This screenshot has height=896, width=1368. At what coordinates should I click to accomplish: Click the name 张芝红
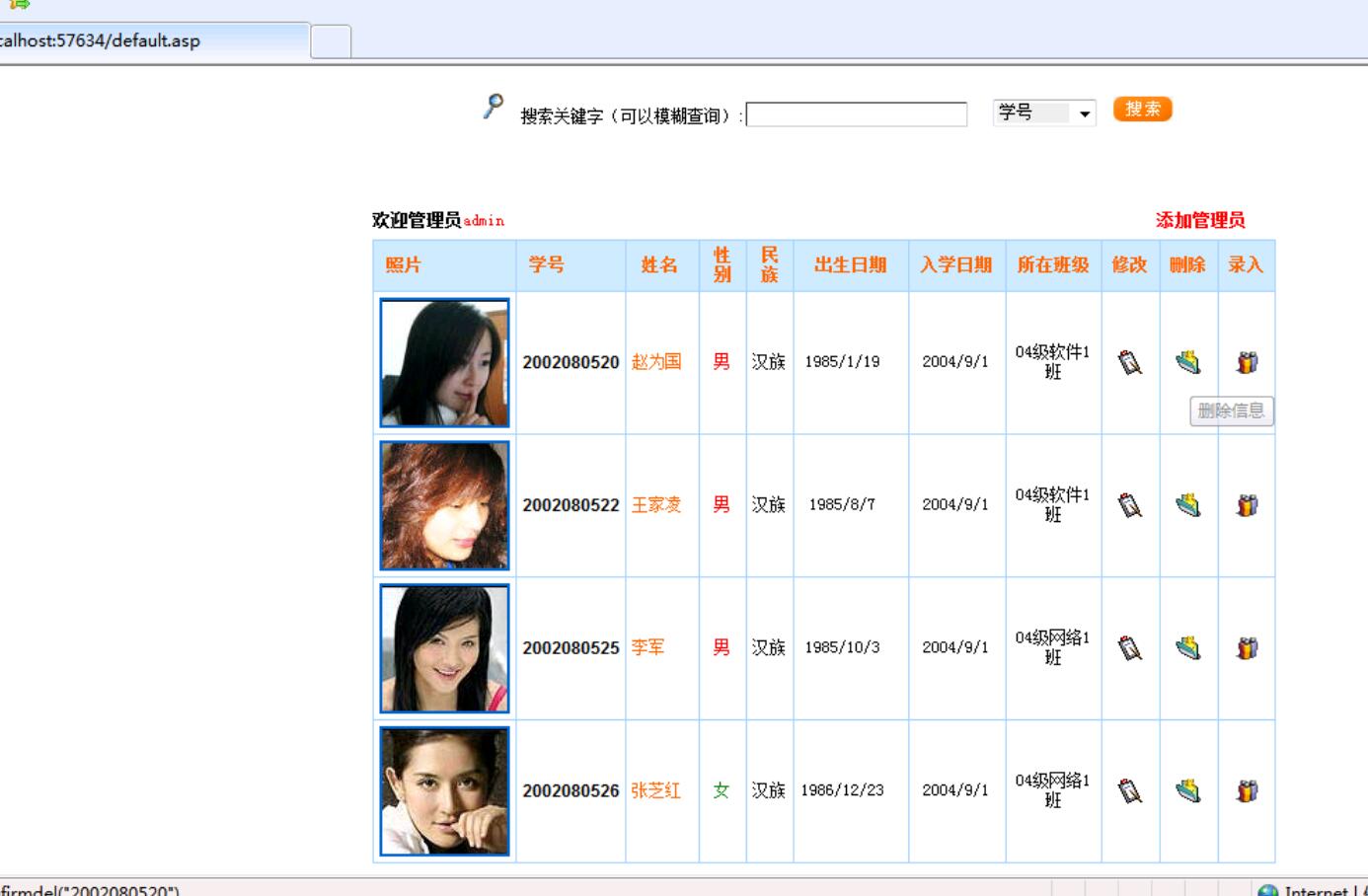656,790
